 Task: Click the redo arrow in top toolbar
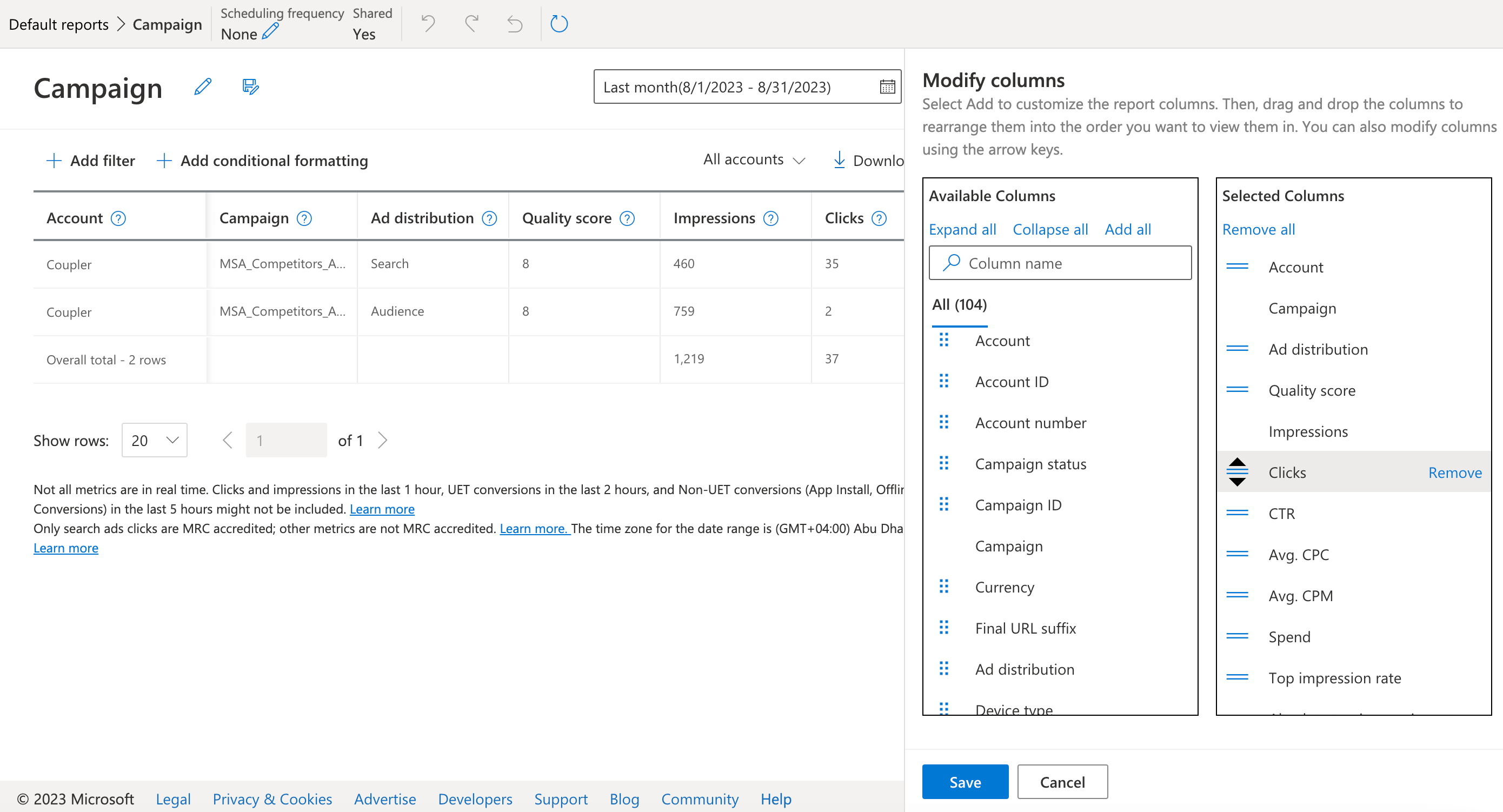pos(471,24)
